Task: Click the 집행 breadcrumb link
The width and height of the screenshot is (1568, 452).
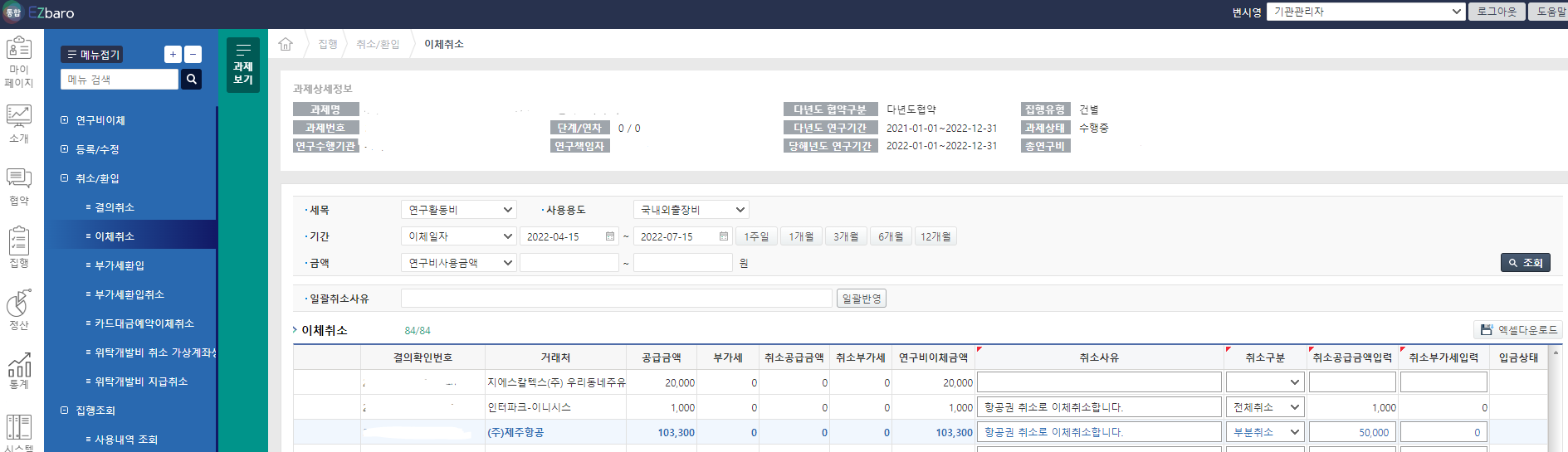Action: tap(328, 44)
